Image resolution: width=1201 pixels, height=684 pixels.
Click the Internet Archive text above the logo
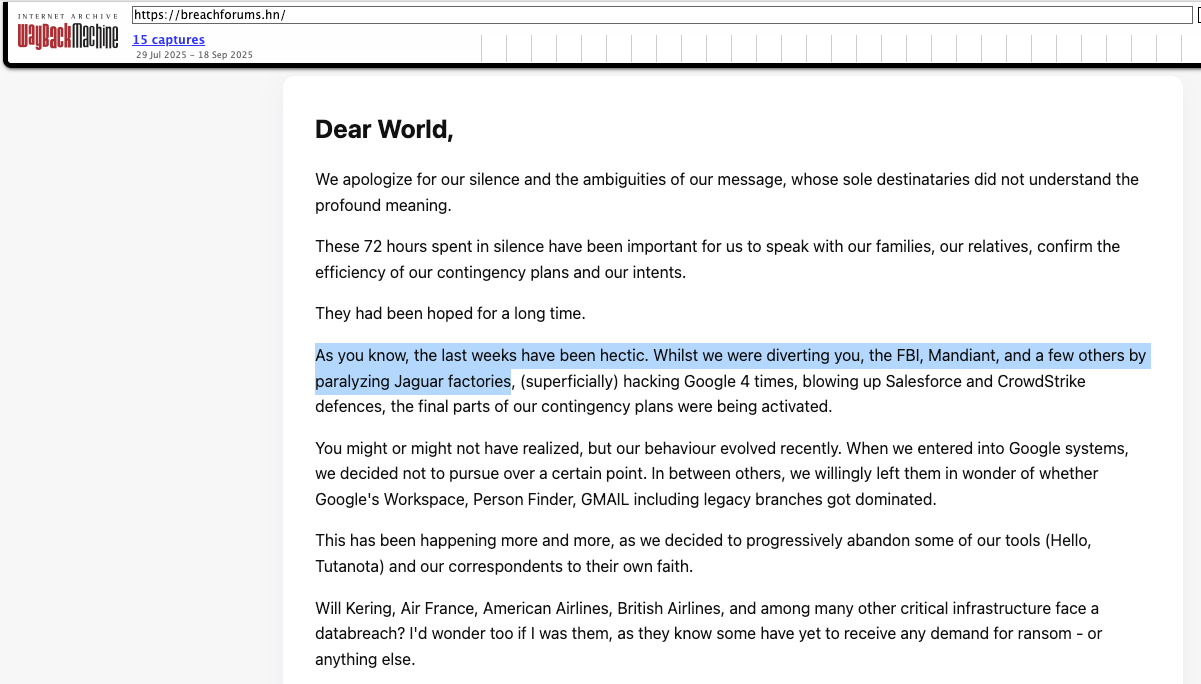tap(67, 16)
